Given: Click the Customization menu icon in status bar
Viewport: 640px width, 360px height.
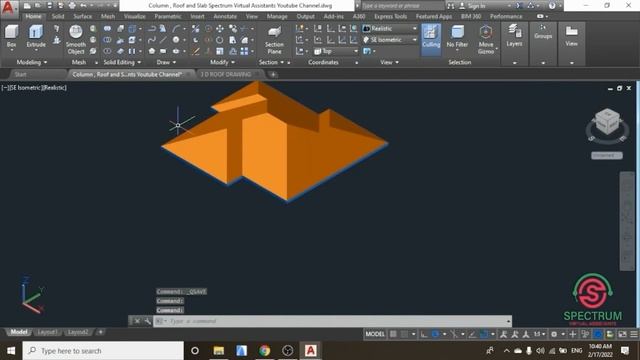Looking at the screenshot, I should click(634, 334).
